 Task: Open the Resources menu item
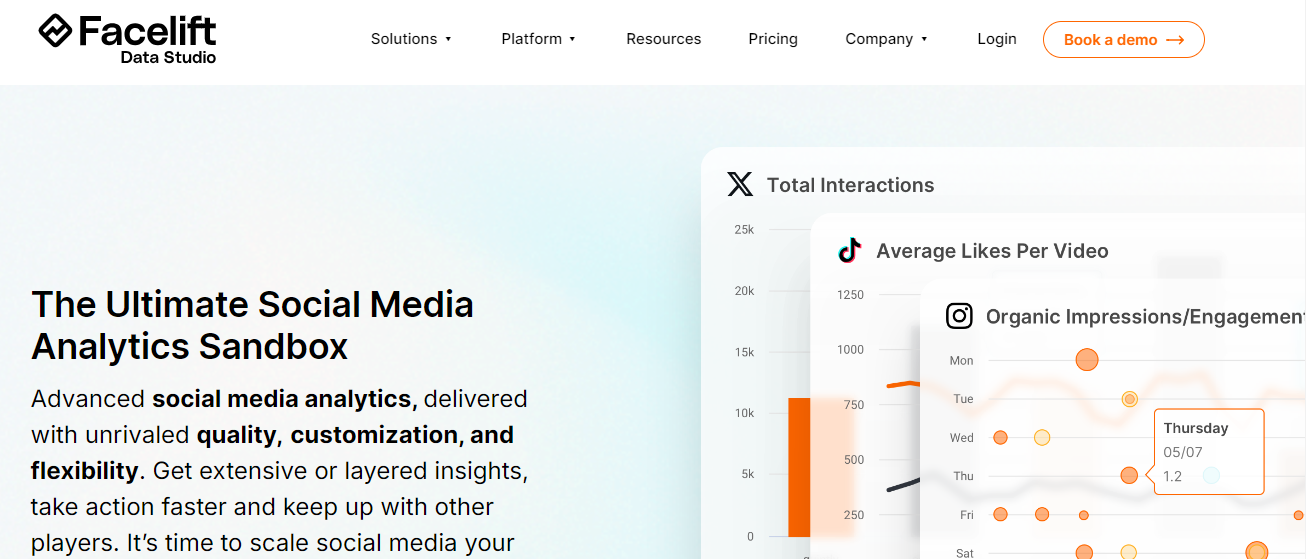(663, 39)
